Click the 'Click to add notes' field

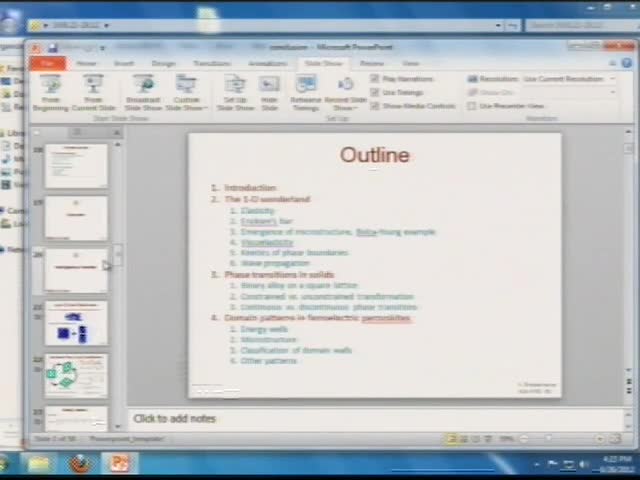tap(175, 418)
